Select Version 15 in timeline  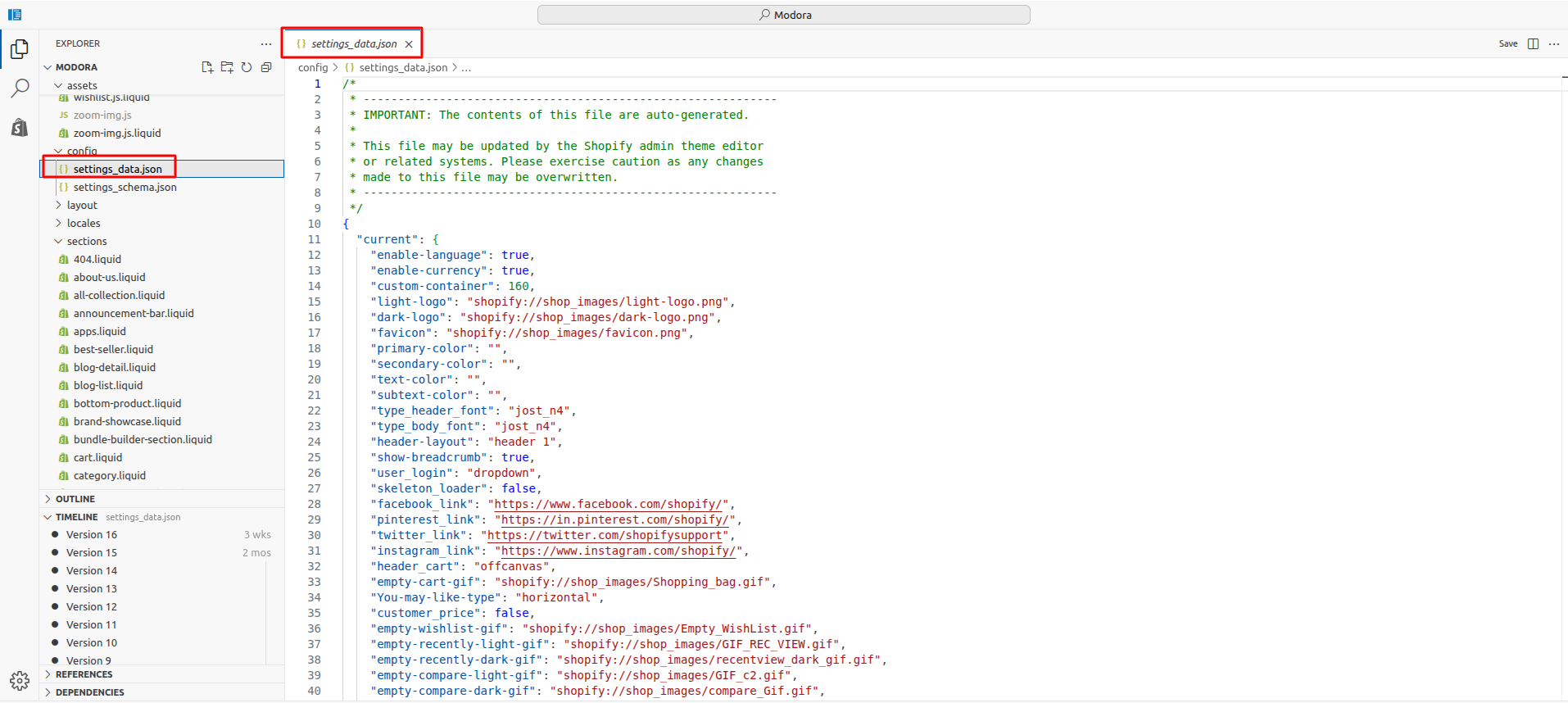coord(161,552)
